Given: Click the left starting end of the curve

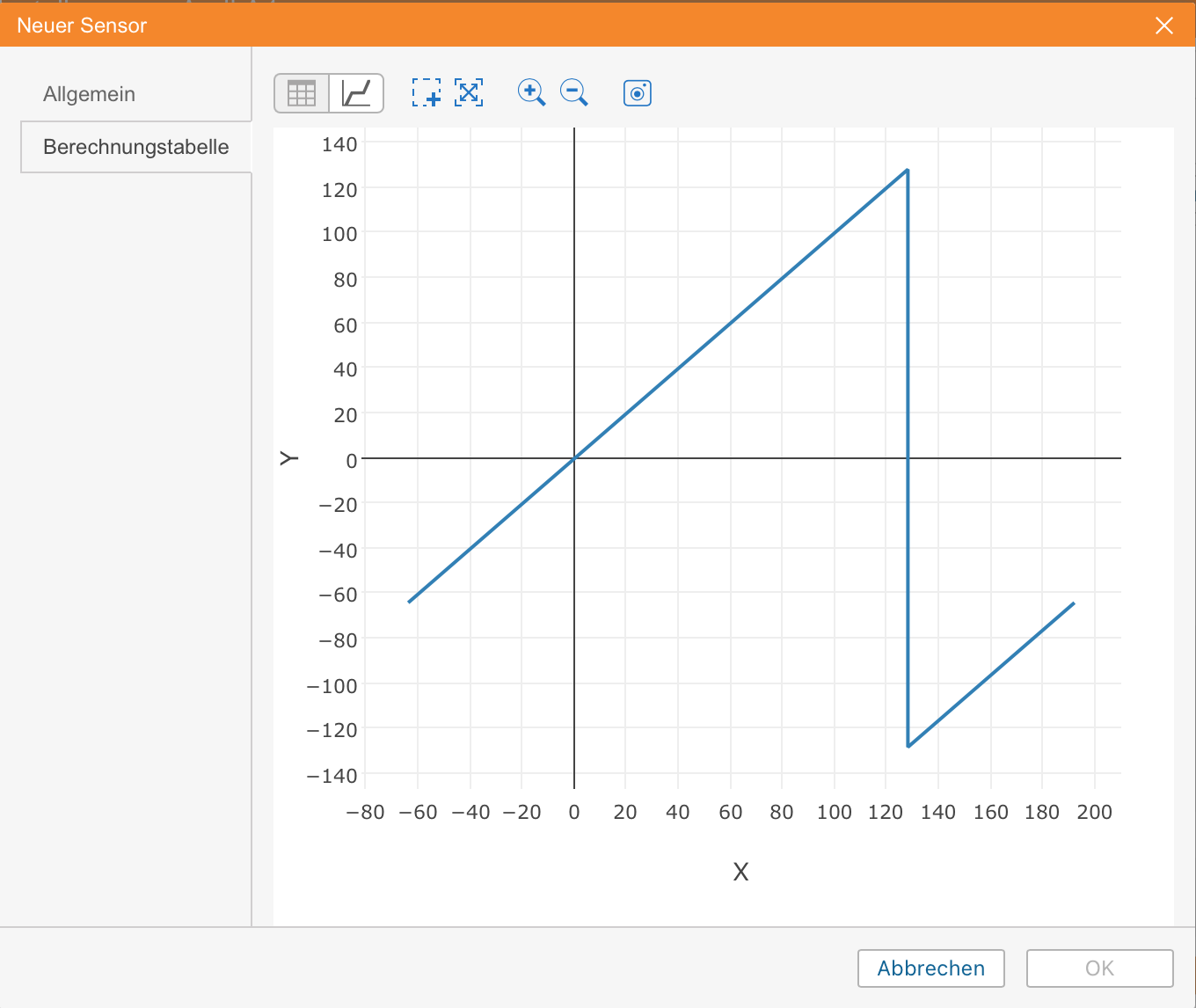Looking at the screenshot, I should [409, 602].
